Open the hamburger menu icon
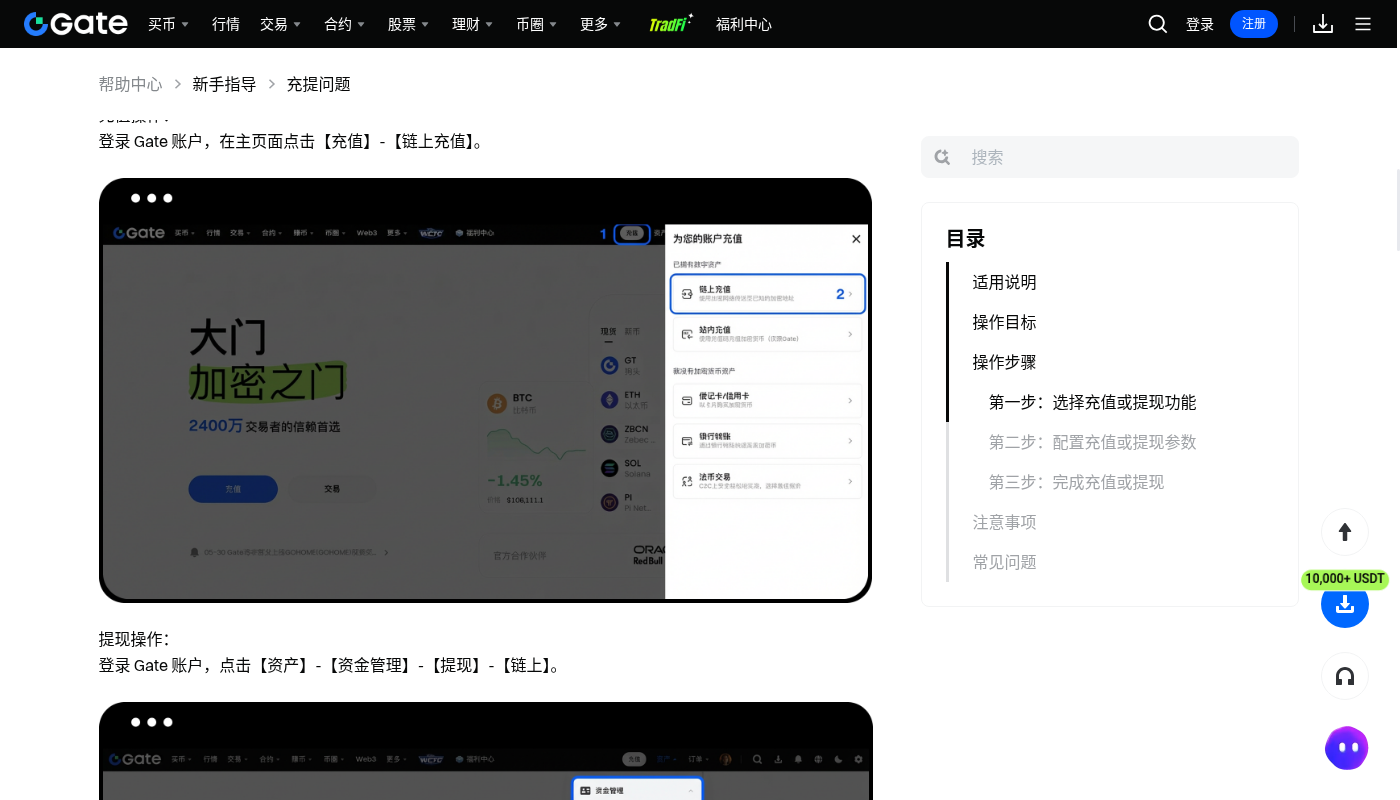This screenshot has height=800, width=1400. 1363,24
